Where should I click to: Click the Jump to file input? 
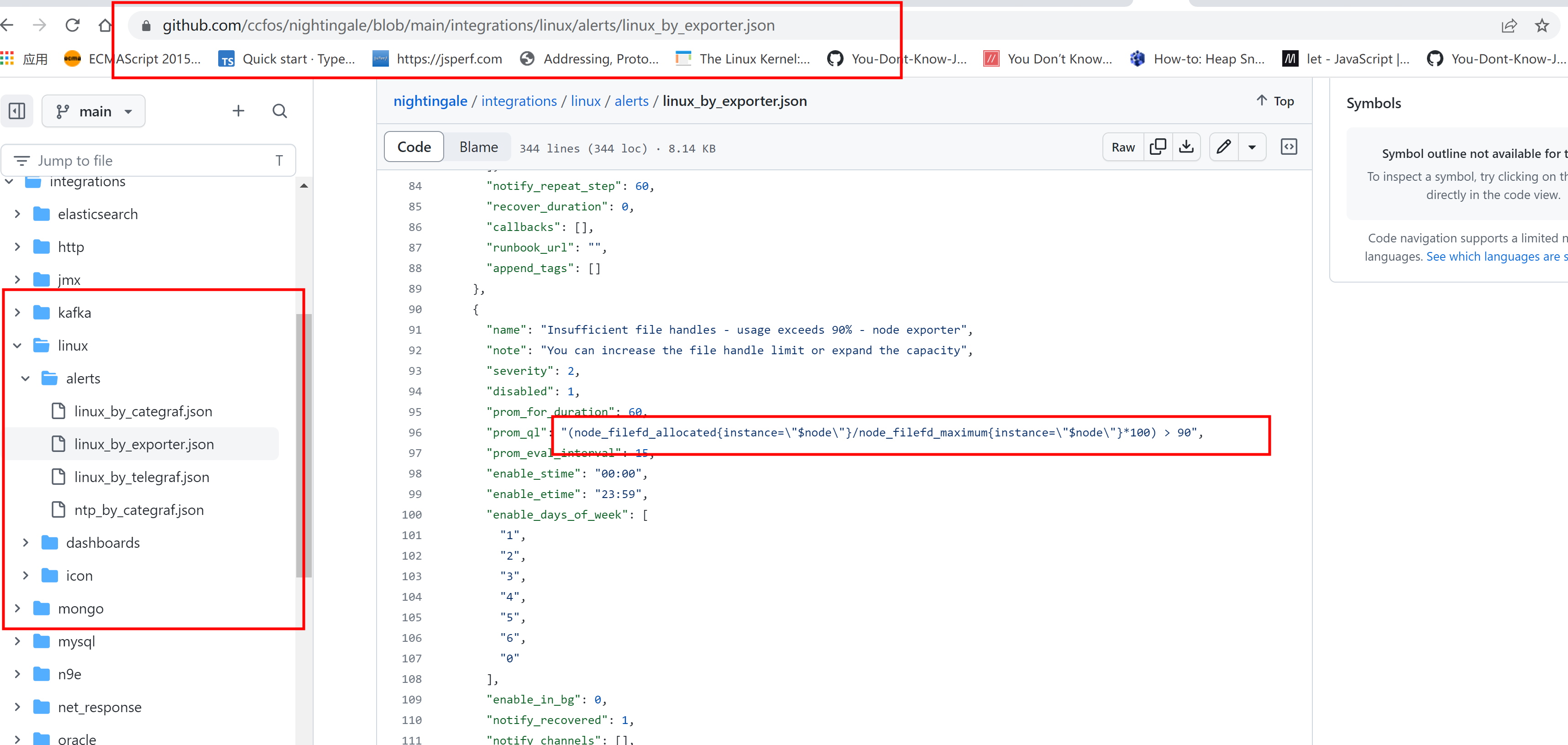coord(149,160)
